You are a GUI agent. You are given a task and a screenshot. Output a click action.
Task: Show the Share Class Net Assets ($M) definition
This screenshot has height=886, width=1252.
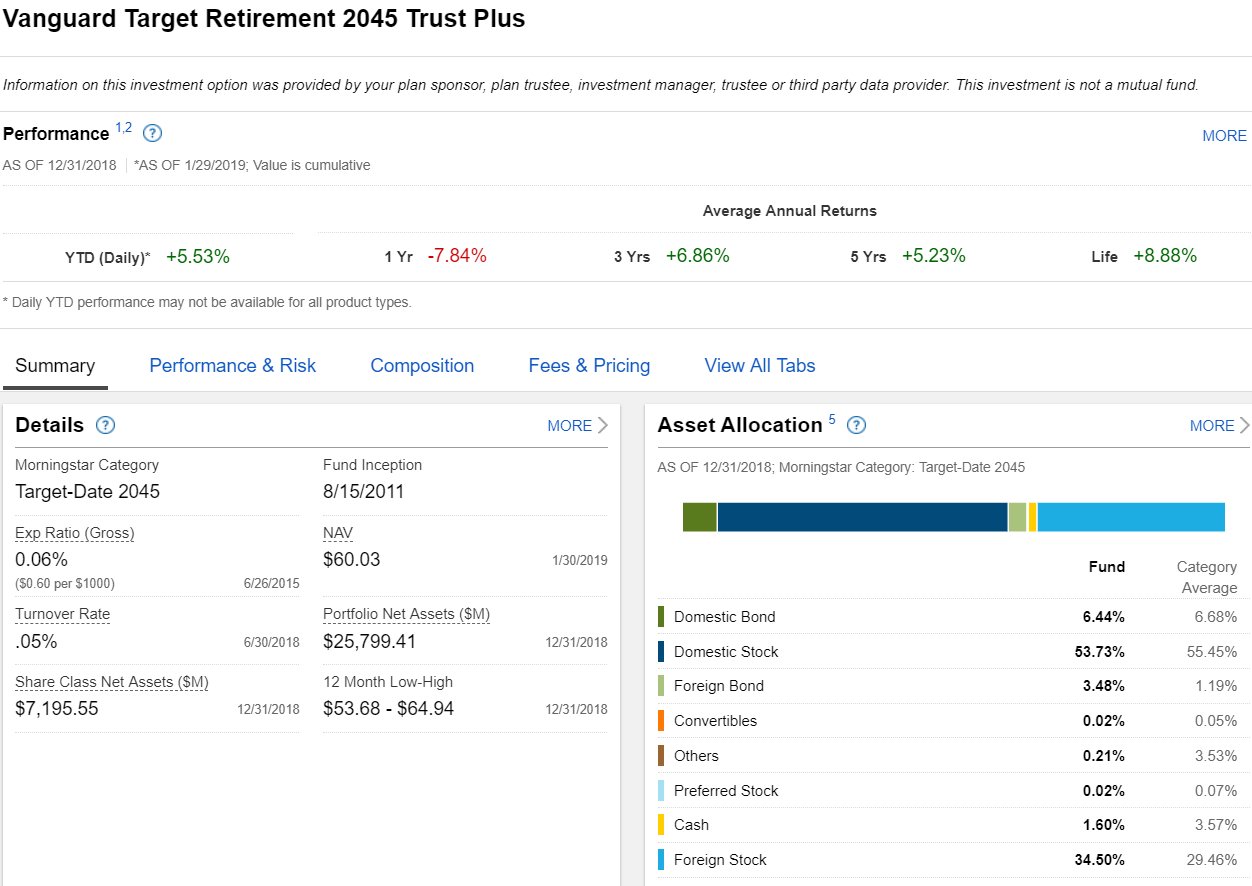[x=112, y=682]
